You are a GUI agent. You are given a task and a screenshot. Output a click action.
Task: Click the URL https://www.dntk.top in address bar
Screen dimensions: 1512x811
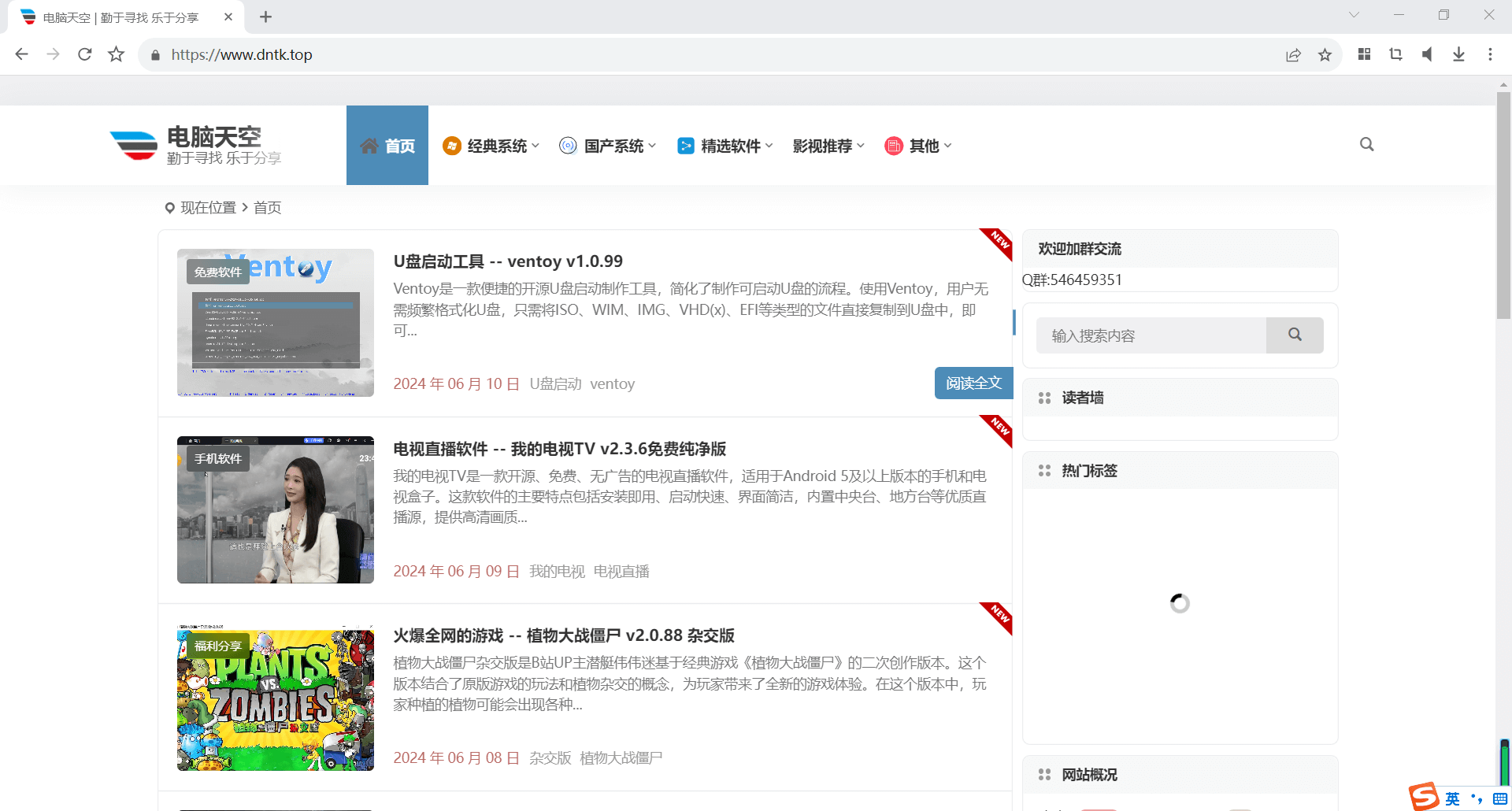242,54
